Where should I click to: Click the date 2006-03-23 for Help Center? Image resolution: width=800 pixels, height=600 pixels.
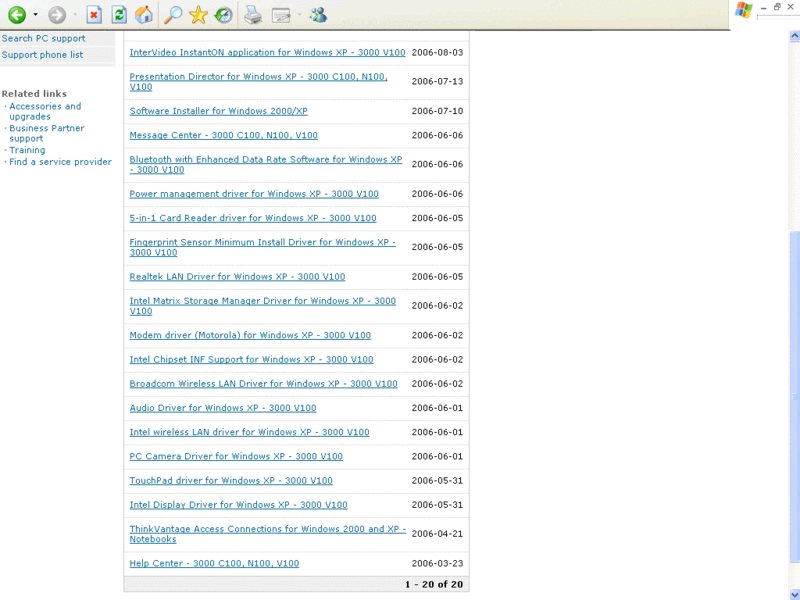(x=437, y=563)
